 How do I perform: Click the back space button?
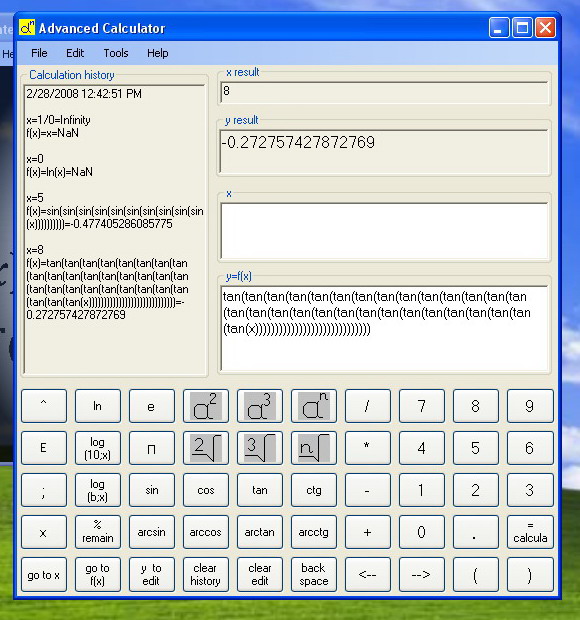[x=314, y=575]
